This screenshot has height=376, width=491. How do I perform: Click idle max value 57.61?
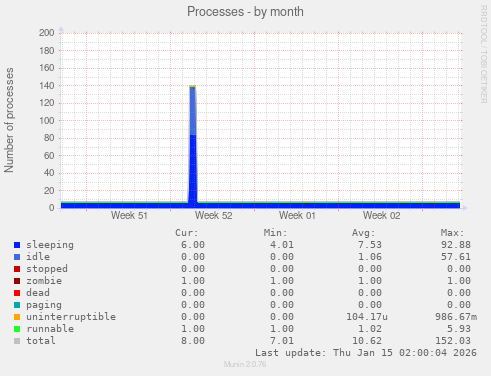tap(456, 257)
